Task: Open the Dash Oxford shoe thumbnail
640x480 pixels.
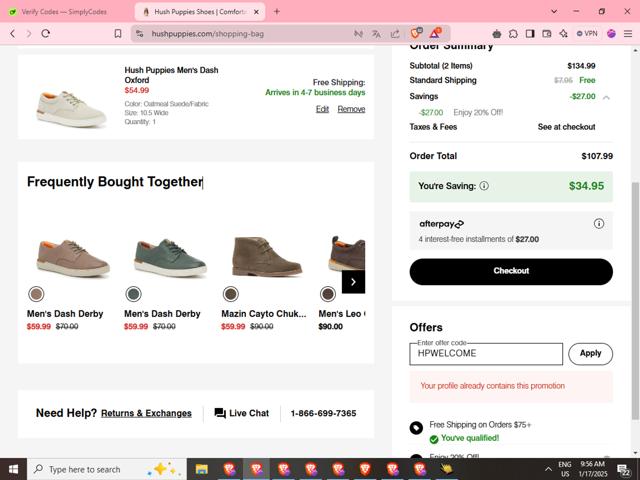Action: point(71,109)
